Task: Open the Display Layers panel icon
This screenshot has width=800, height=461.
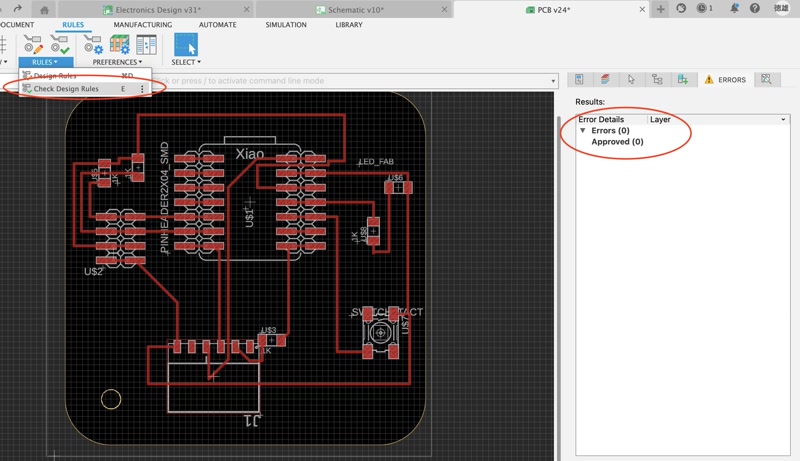Action: click(x=605, y=79)
